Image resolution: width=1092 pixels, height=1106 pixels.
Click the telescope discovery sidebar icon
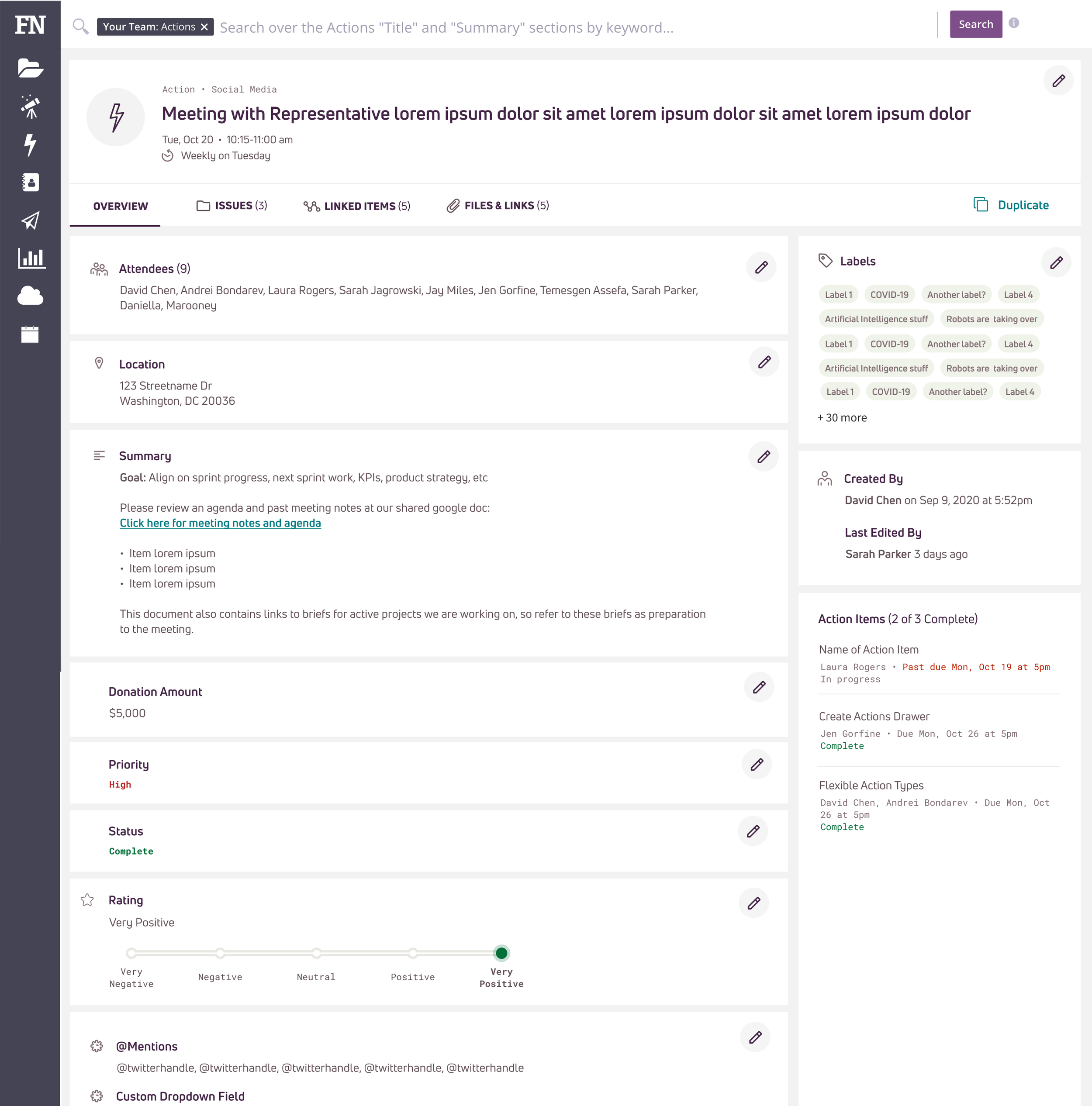point(30,107)
